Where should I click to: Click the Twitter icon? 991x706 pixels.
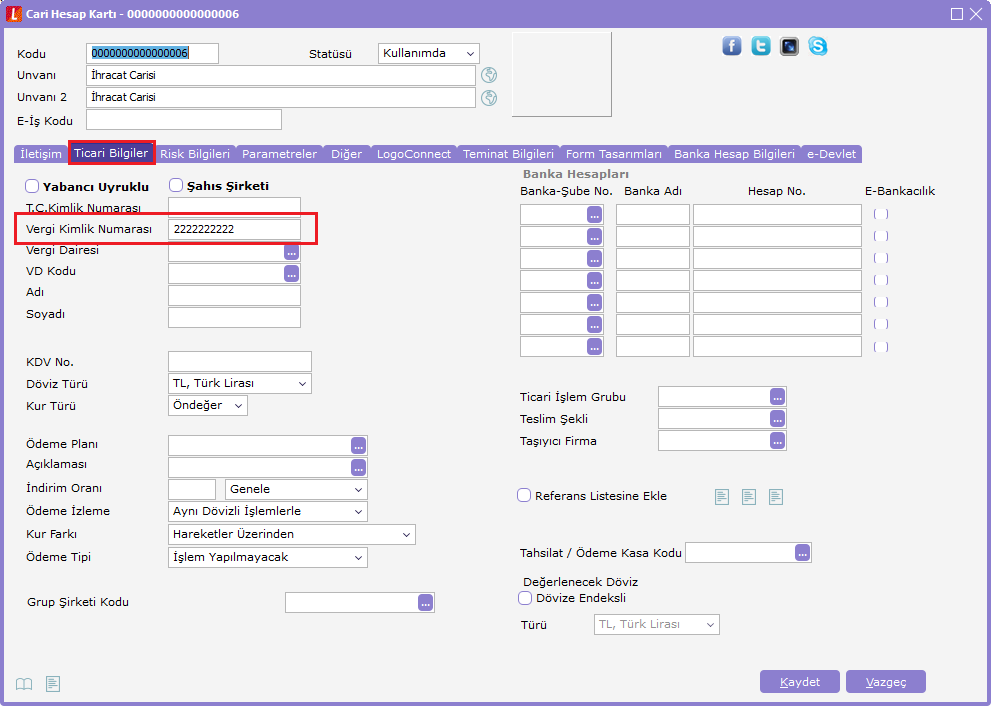click(x=761, y=46)
